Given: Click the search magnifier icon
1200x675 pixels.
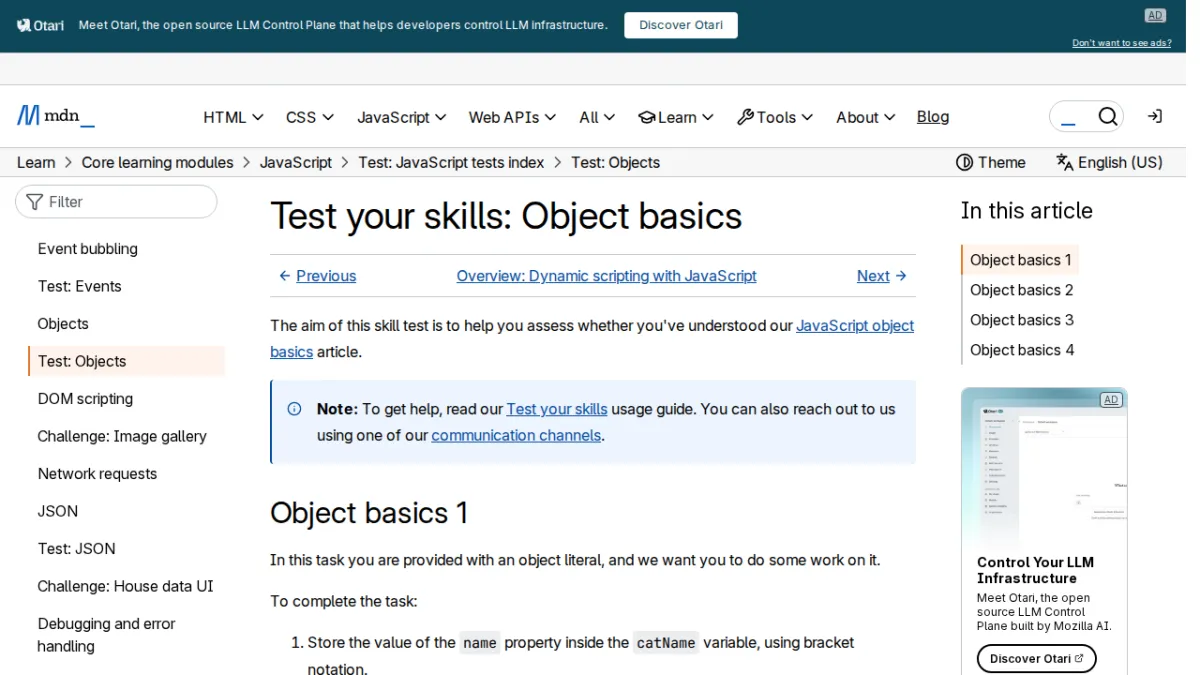Looking at the screenshot, I should [x=1107, y=117].
